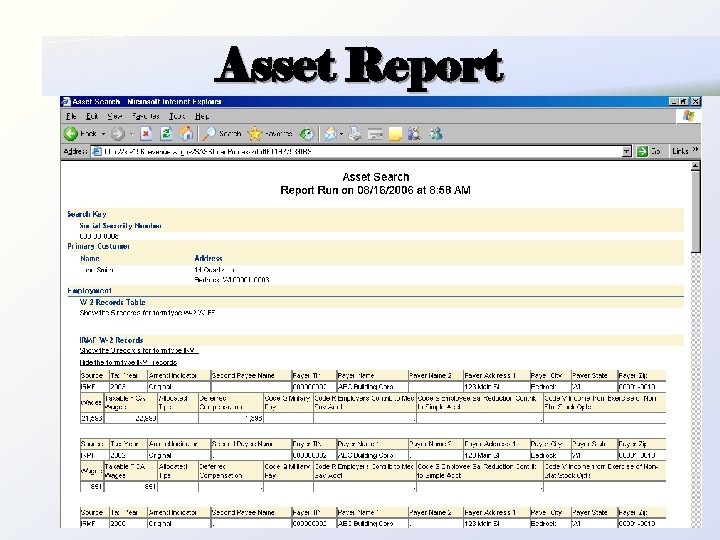720x540 pixels.
Task: Click the page icon in Address bar
Action: 96,151
